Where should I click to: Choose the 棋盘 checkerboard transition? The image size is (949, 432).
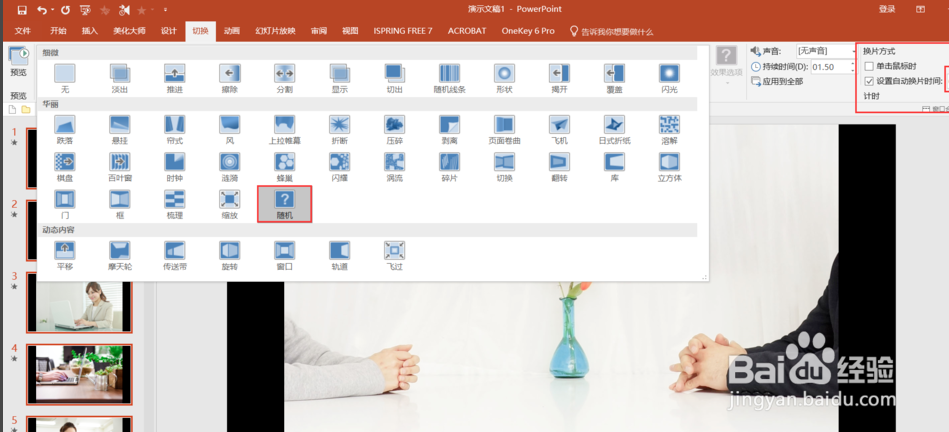tap(65, 167)
